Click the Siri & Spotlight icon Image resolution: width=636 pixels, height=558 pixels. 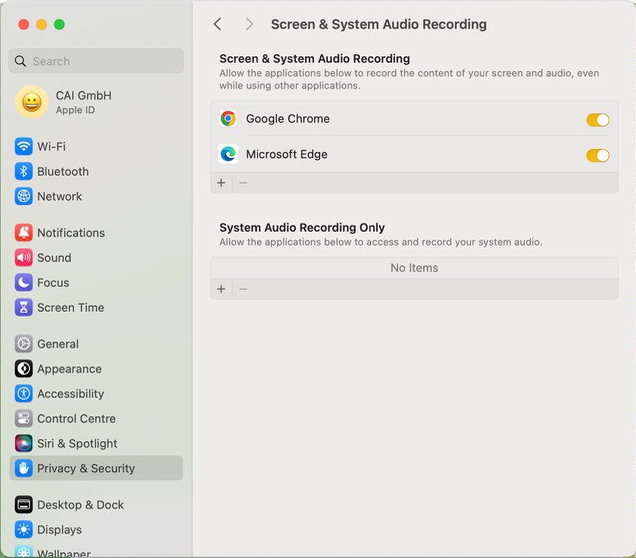coord(24,443)
